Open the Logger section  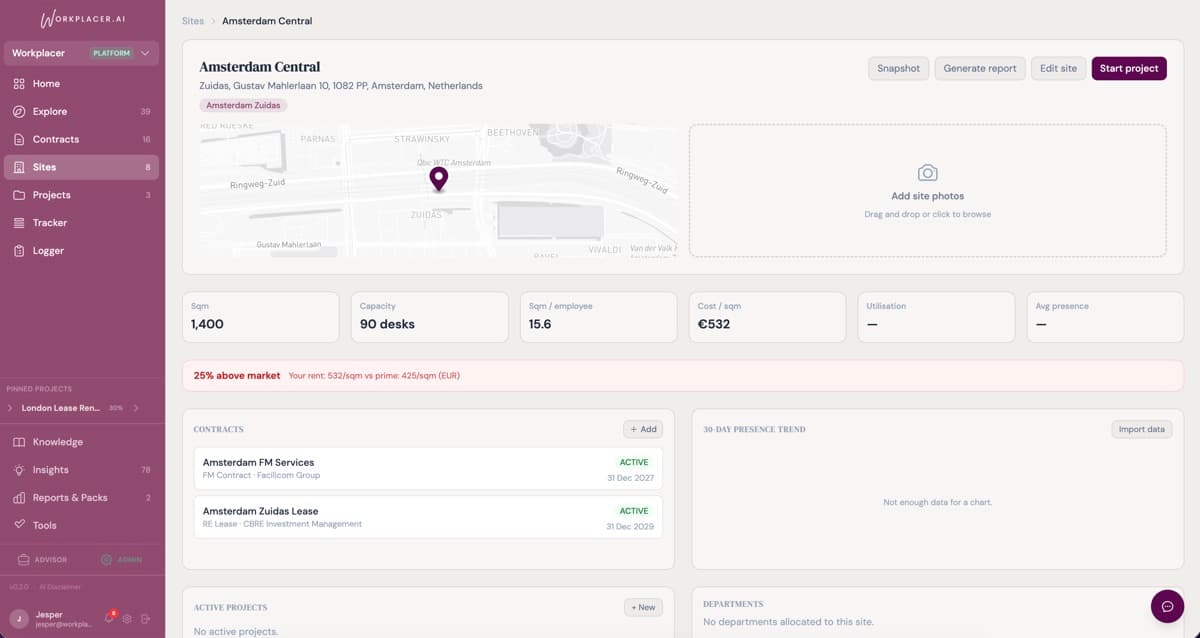pos(82,251)
